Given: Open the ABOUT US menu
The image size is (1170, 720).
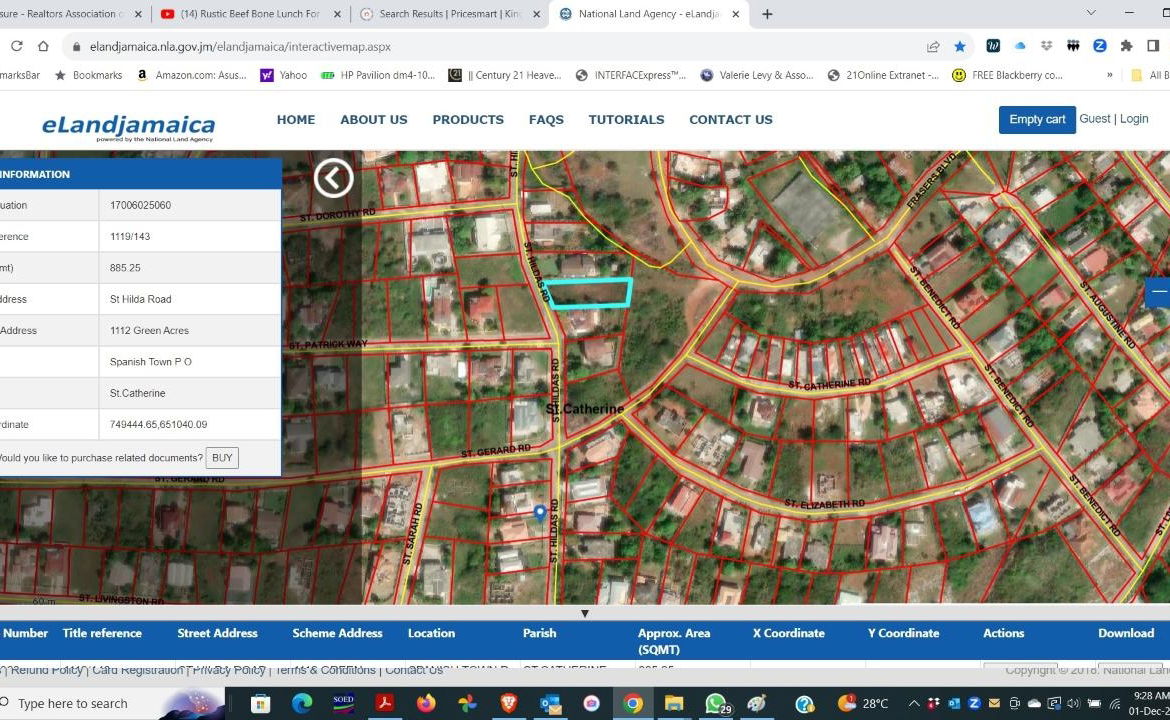Looking at the screenshot, I should [x=374, y=119].
